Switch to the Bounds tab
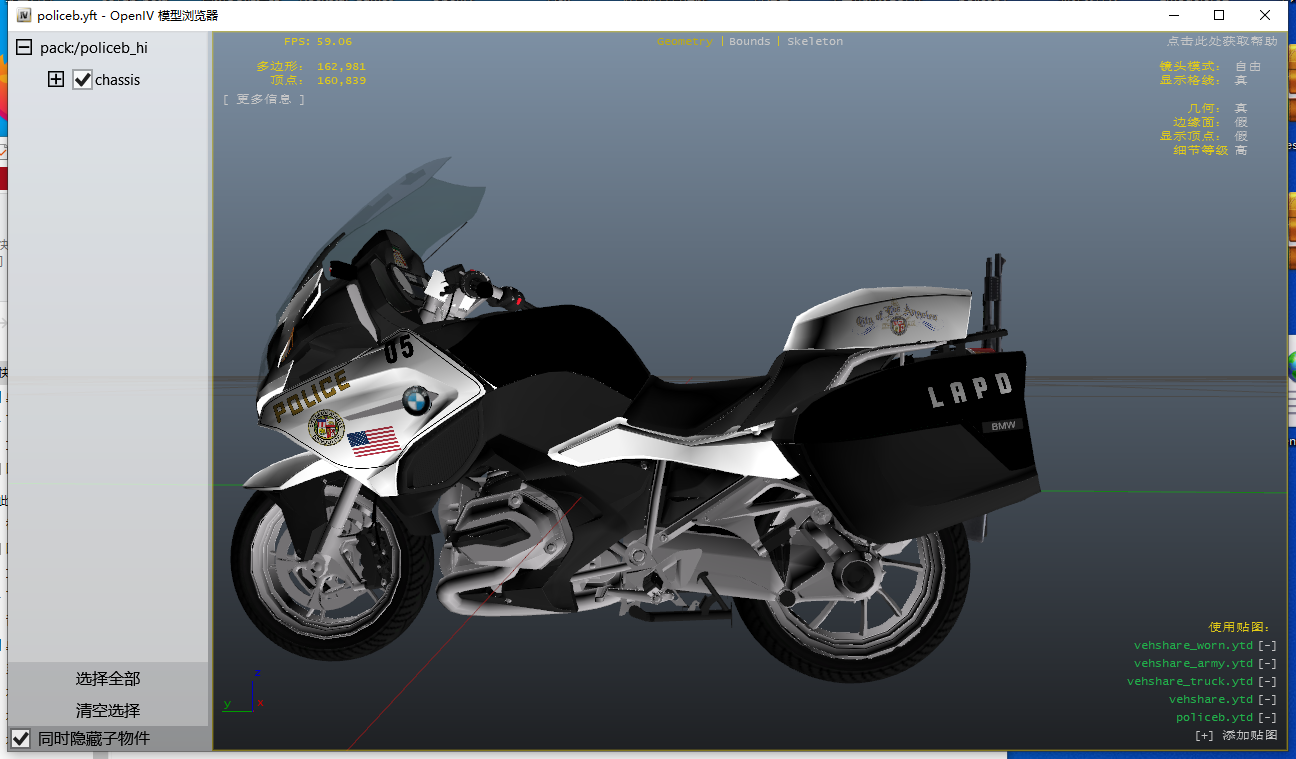Image resolution: width=1296 pixels, height=759 pixels. tap(750, 42)
